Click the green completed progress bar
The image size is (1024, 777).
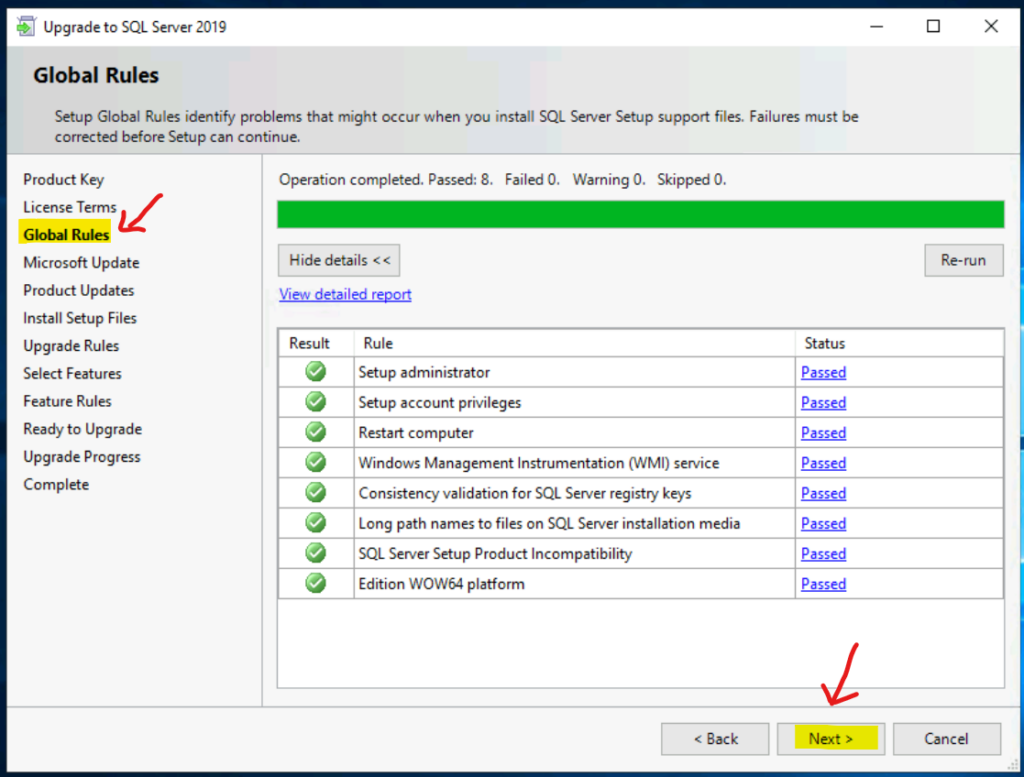(640, 214)
